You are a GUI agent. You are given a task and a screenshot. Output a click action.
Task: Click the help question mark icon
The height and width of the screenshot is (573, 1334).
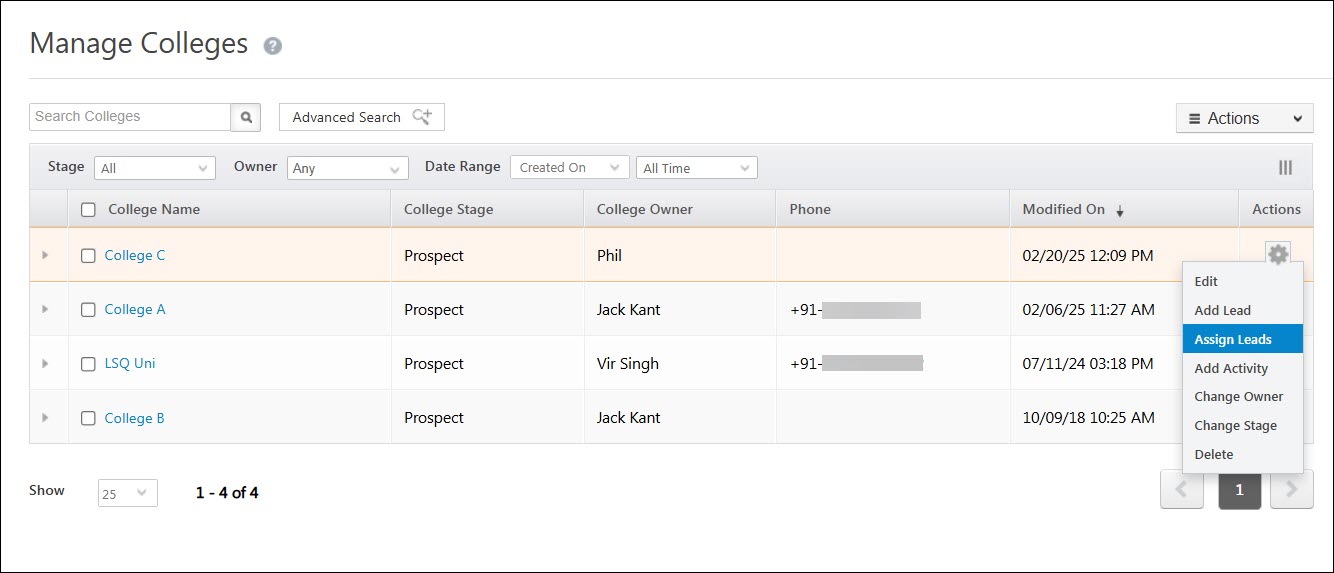click(x=272, y=46)
